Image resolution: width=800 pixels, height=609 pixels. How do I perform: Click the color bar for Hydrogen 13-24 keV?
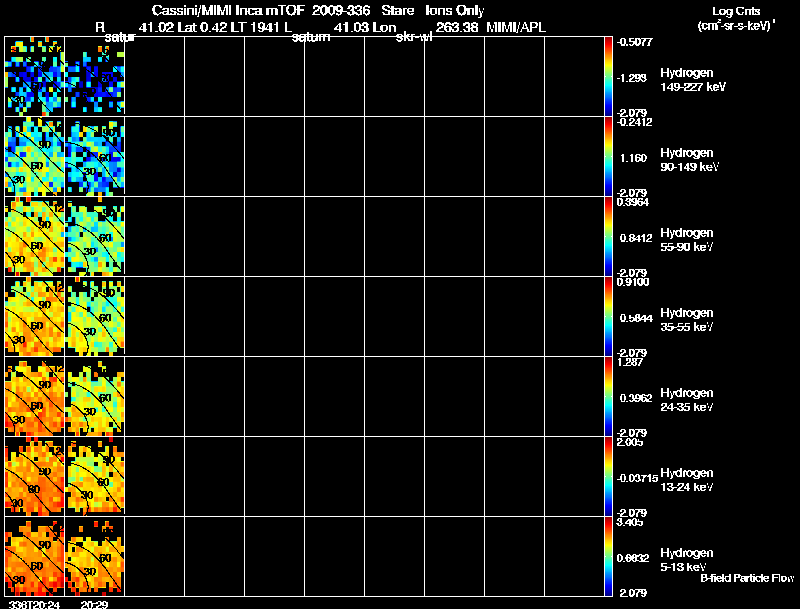(x=608, y=476)
